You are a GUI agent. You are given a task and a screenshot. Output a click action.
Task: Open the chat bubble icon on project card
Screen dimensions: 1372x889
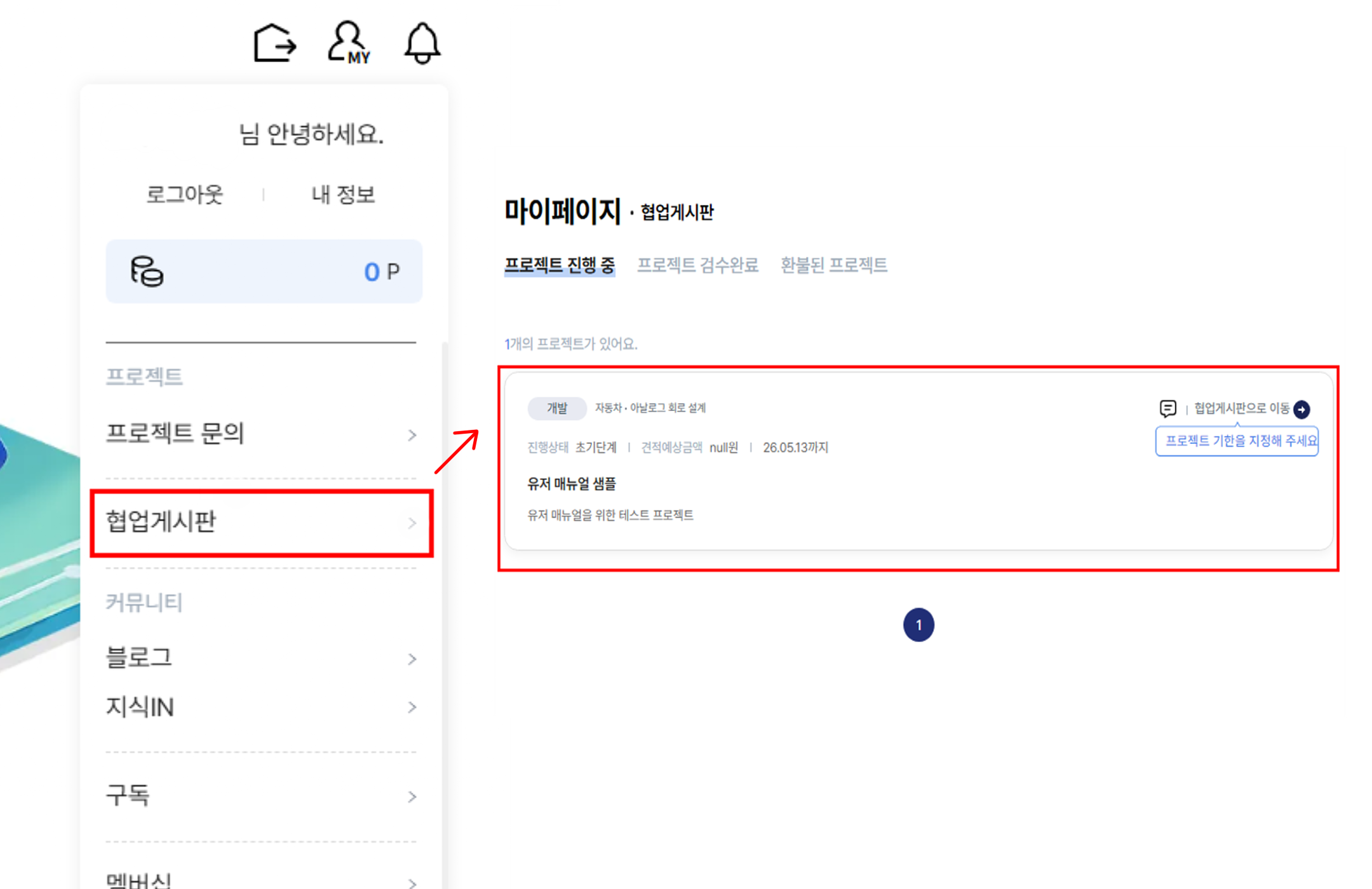tap(1168, 408)
